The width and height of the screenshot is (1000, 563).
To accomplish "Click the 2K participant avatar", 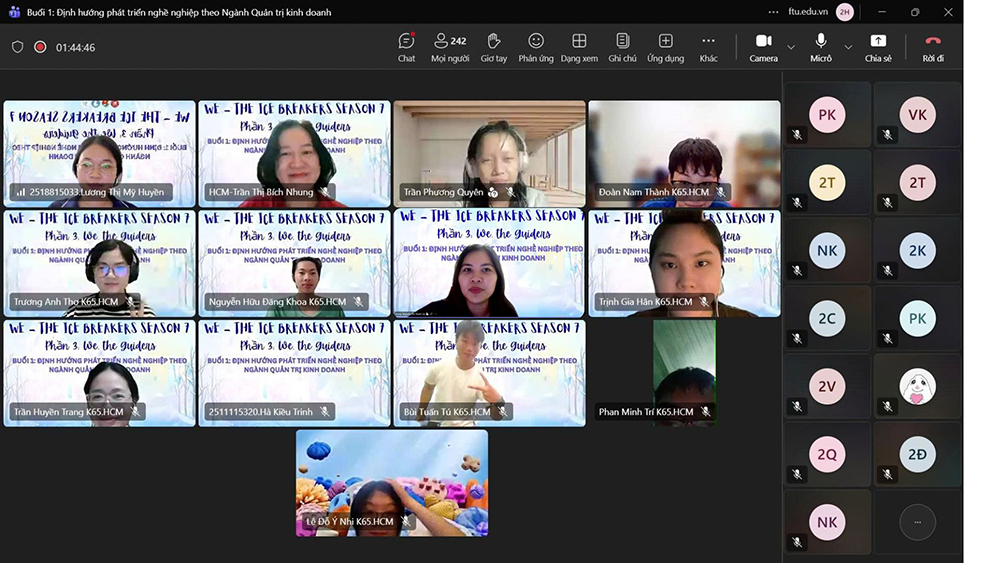I will pos(917,251).
